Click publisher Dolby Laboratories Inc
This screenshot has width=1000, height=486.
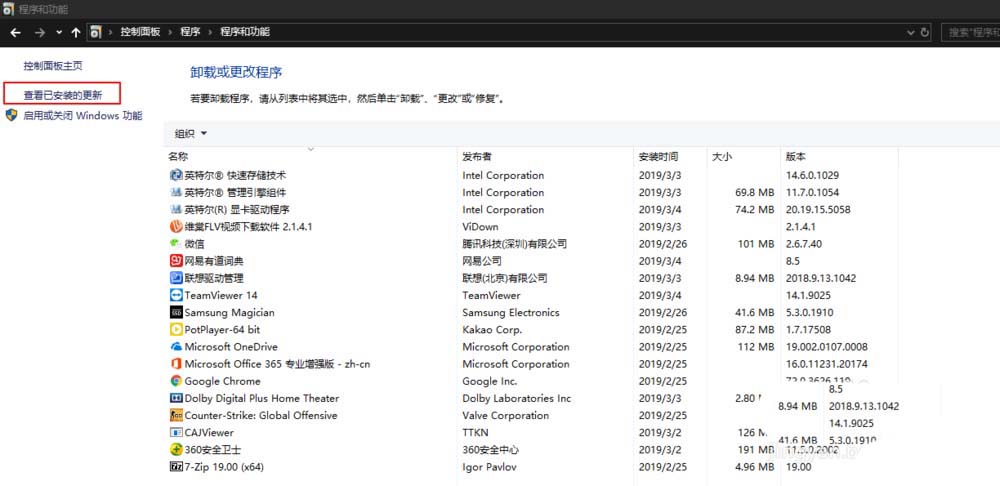point(517,398)
